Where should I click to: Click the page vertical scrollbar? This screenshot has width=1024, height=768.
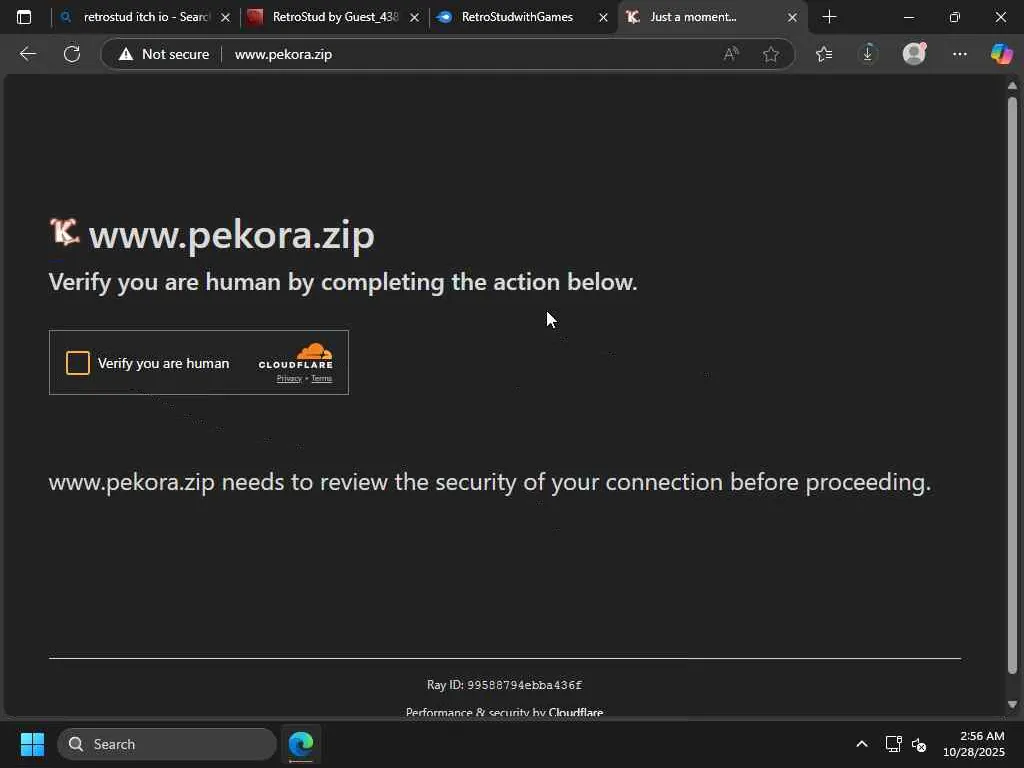tap(1012, 380)
